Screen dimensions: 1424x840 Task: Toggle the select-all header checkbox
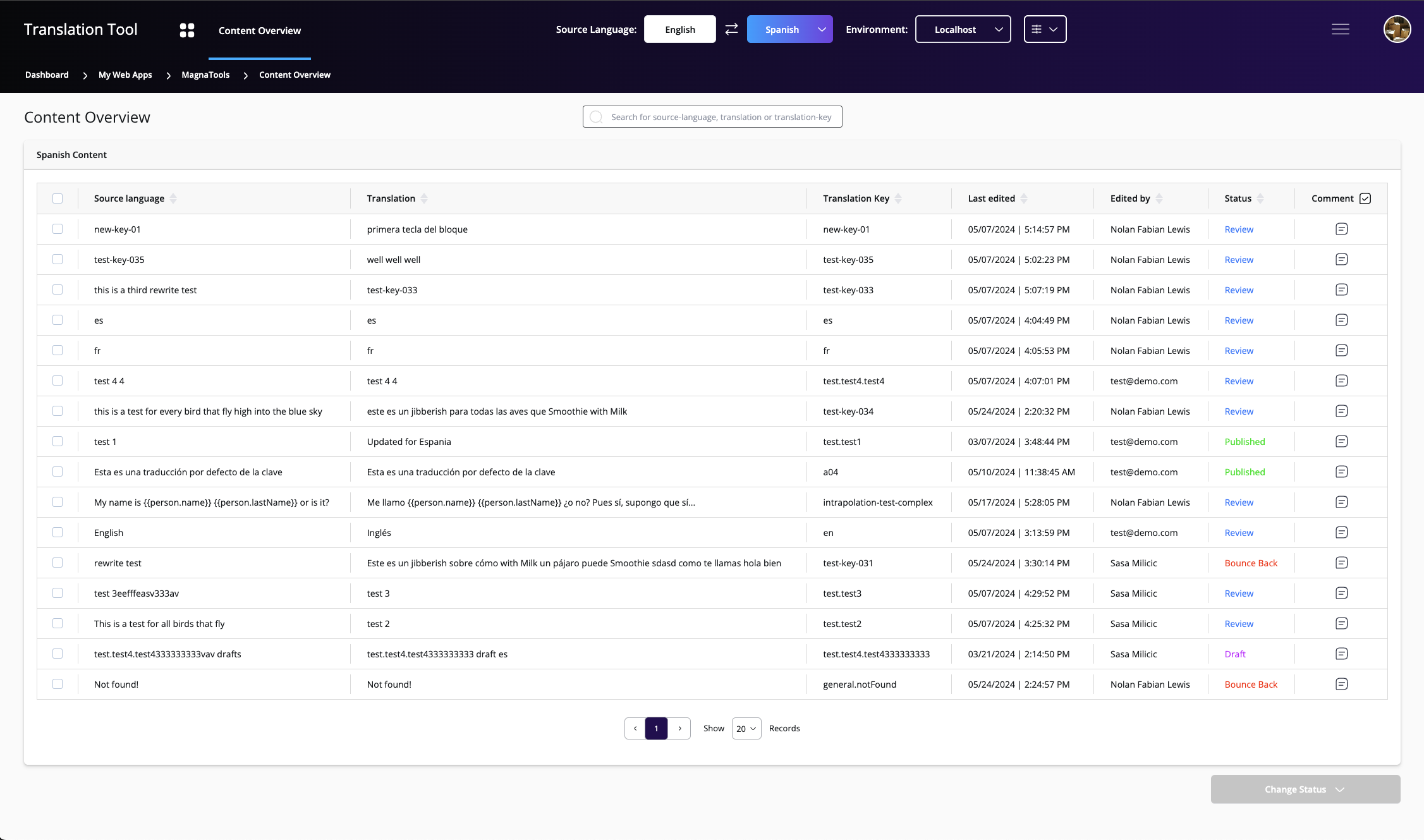58,198
